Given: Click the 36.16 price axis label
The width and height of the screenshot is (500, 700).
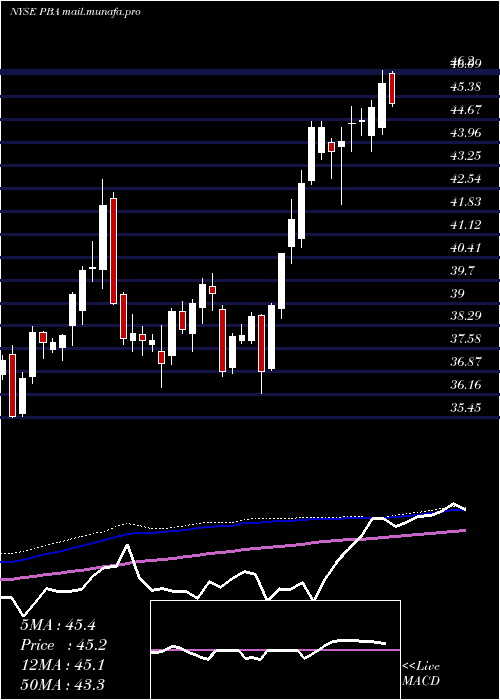Looking at the screenshot, I should click(465, 385).
